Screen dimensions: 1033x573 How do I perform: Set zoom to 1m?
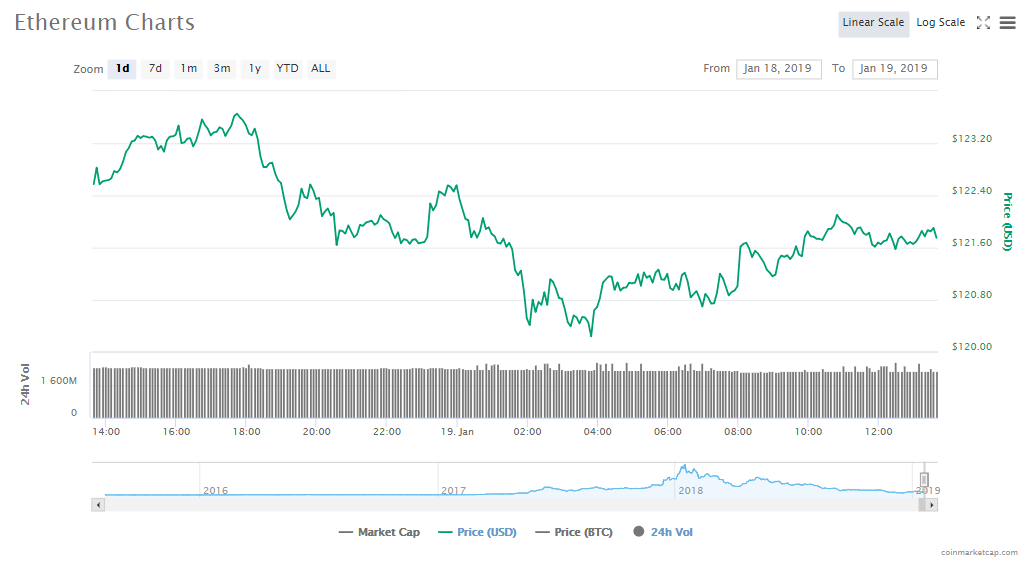click(188, 69)
